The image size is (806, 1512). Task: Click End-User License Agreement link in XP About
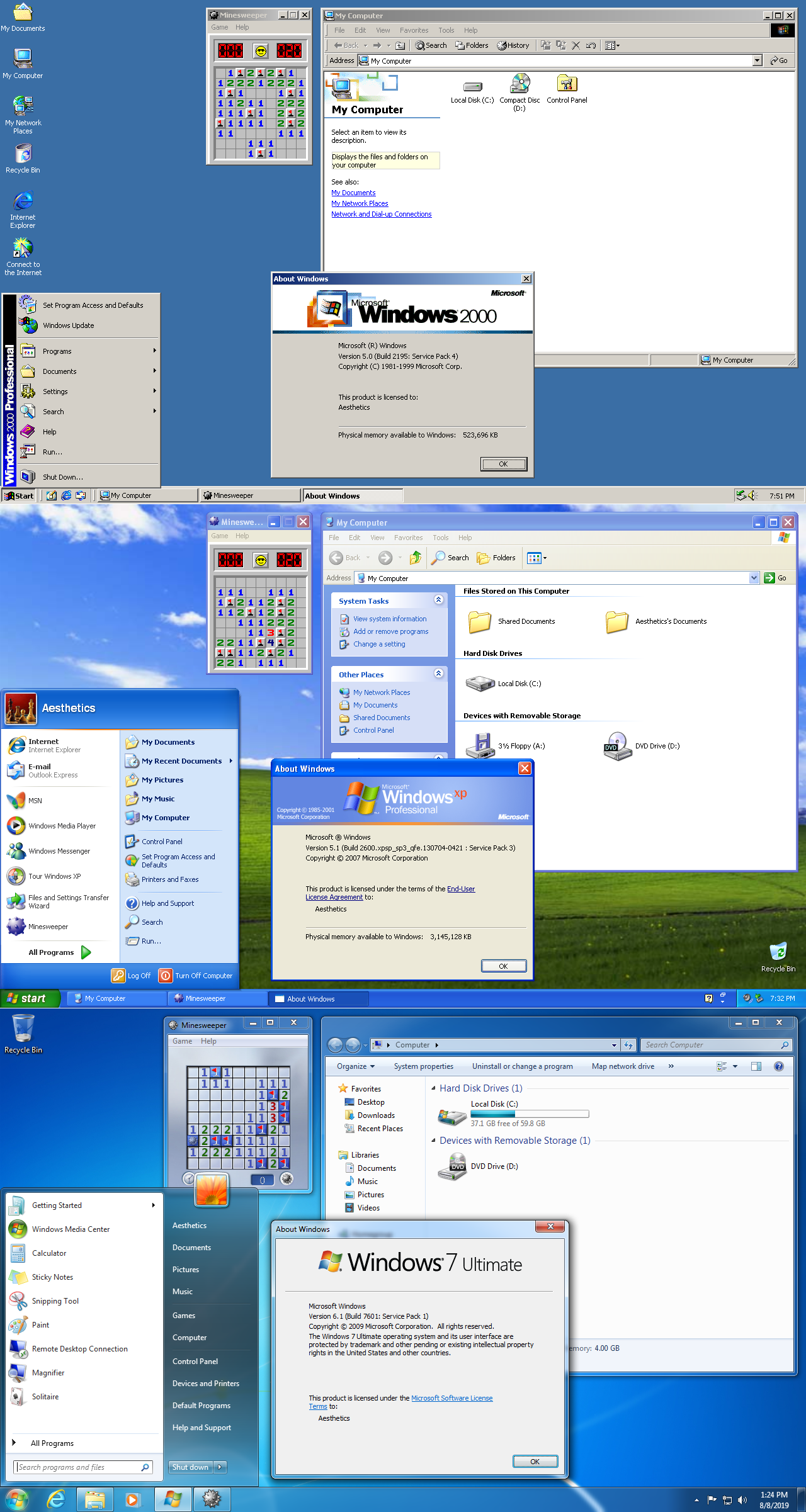tap(390, 893)
